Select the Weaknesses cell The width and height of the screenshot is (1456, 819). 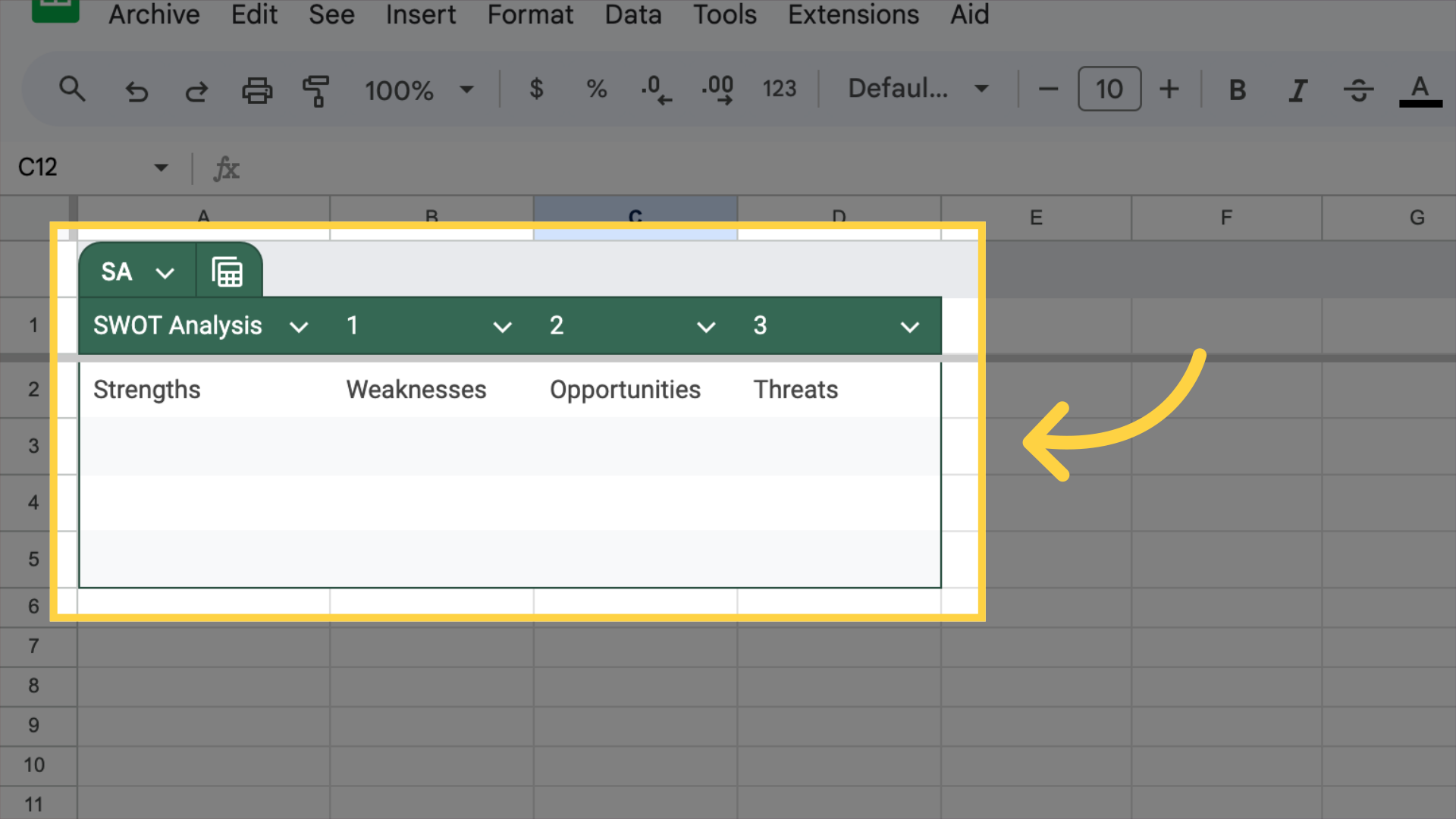pos(432,390)
